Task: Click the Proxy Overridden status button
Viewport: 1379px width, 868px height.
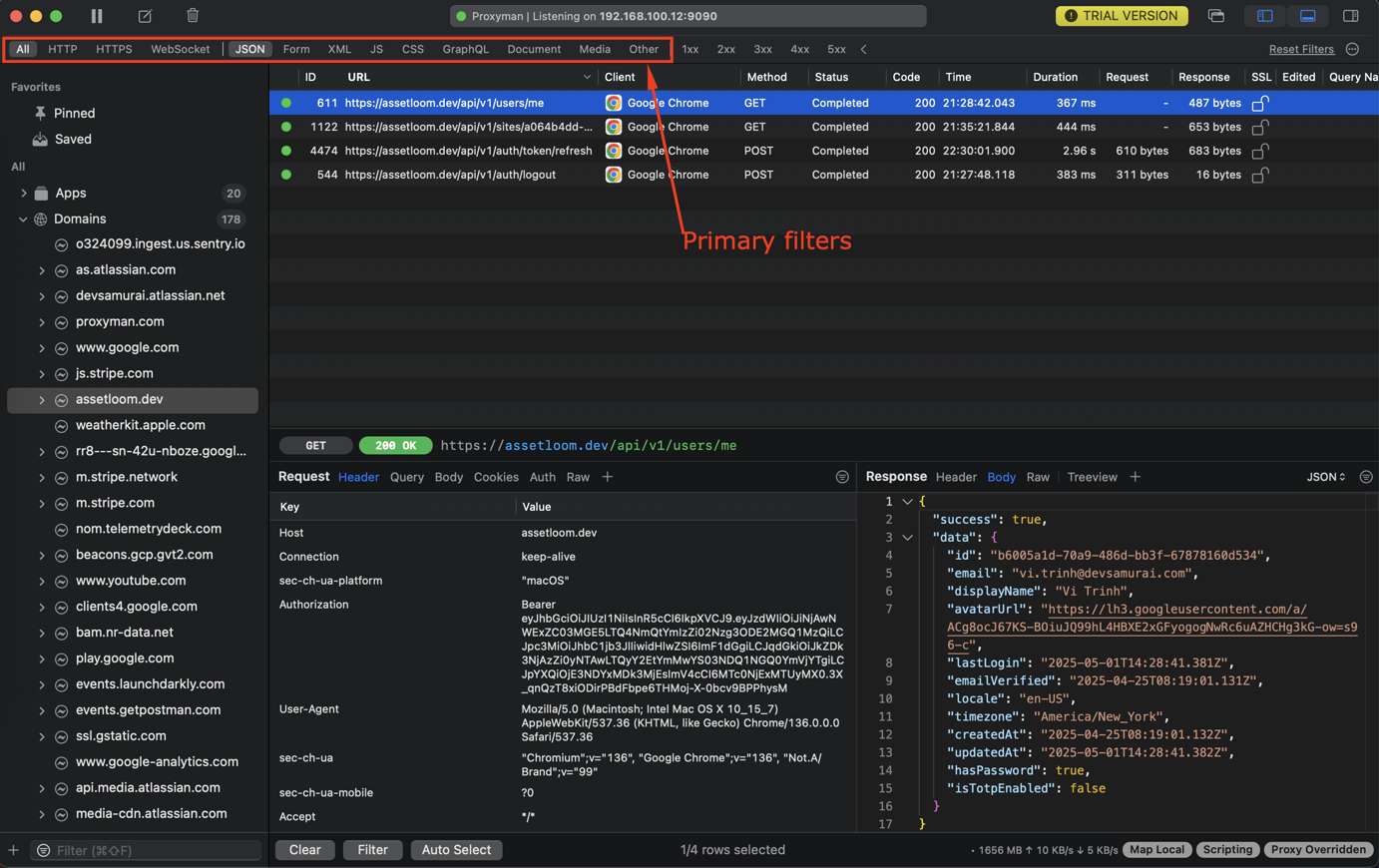Action: tap(1318, 850)
